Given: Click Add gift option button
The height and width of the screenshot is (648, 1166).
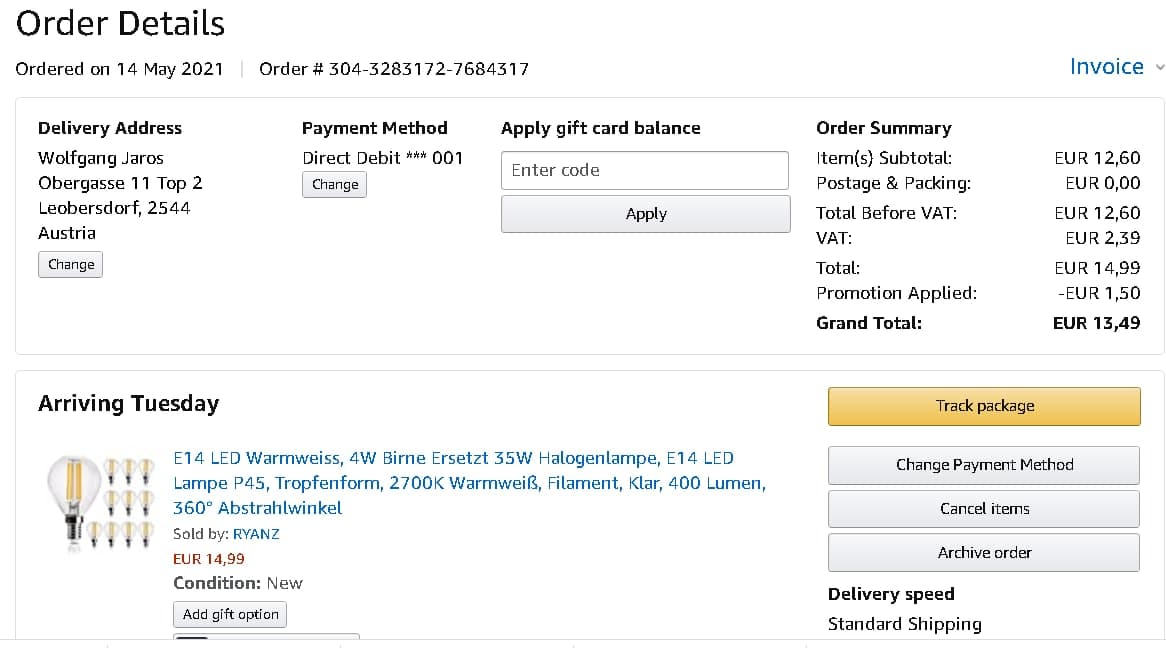Looking at the screenshot, I should tap(230, 614).
